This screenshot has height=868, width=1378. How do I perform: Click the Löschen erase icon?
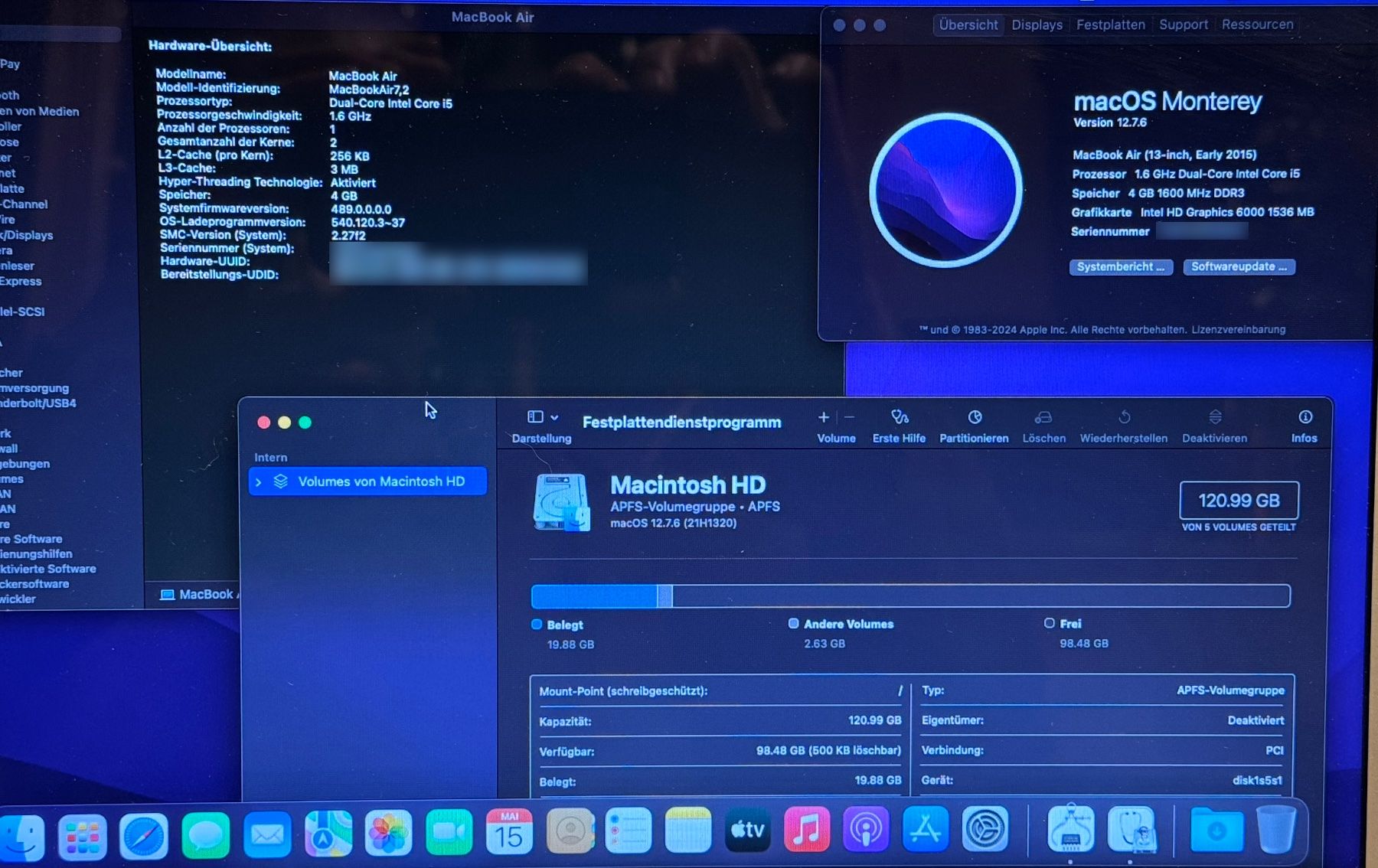pyautogui.click(x=1043, y=417)
